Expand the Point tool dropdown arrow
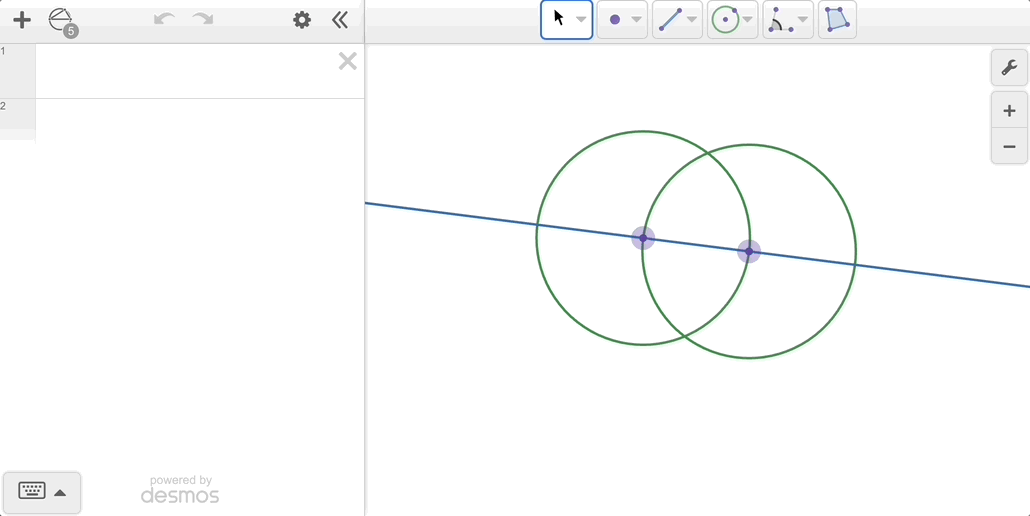This screenshot has width=1030, height=516. coord(636,20)
